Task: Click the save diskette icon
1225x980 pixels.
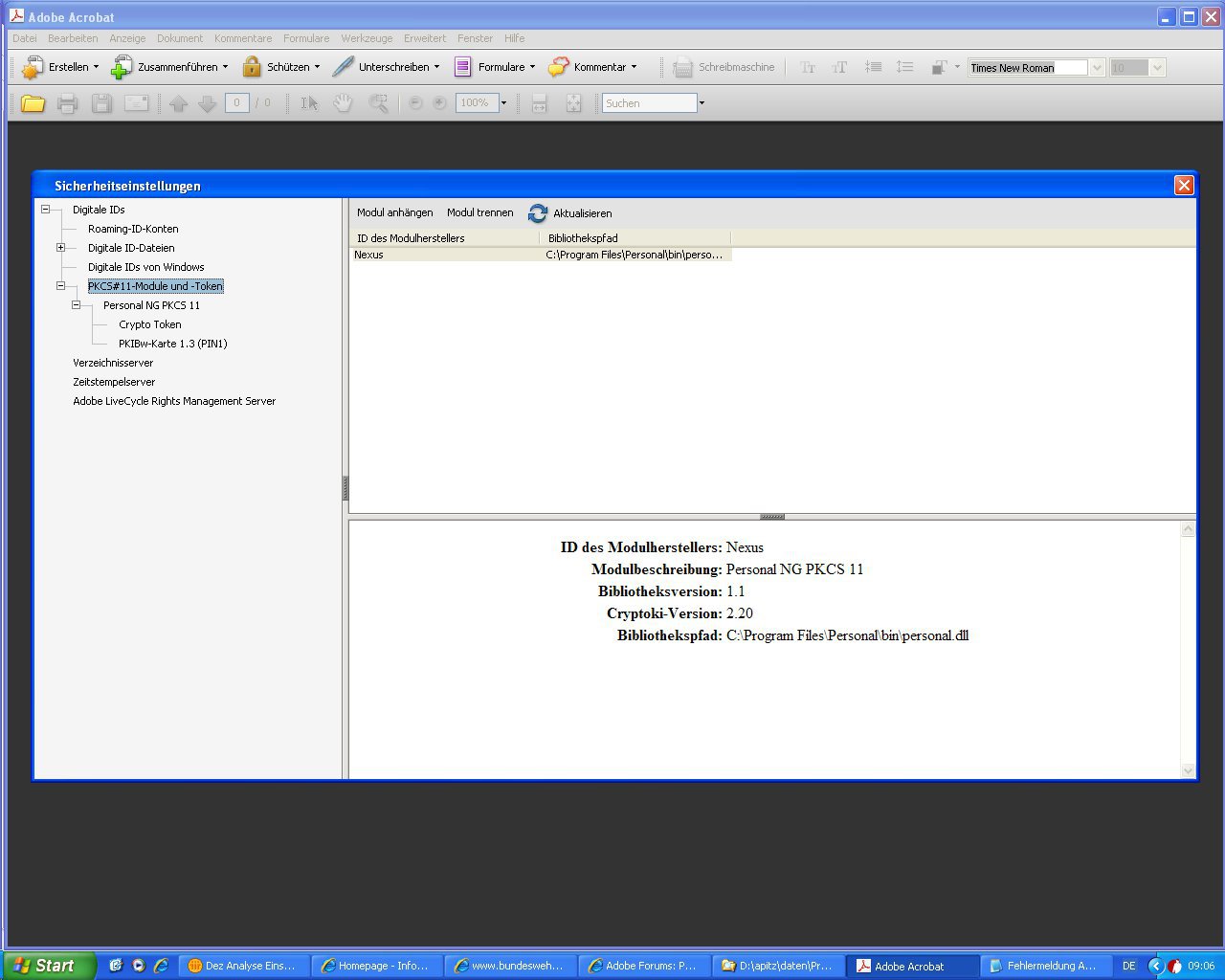Action: coord(101,103)
